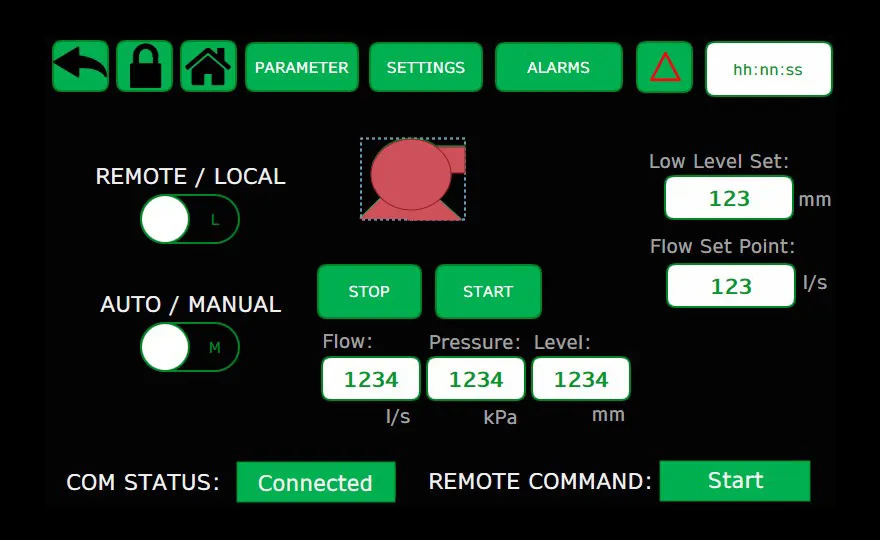Toggle the Remote / Local switch
880x540 pixels.
point(190,219)
